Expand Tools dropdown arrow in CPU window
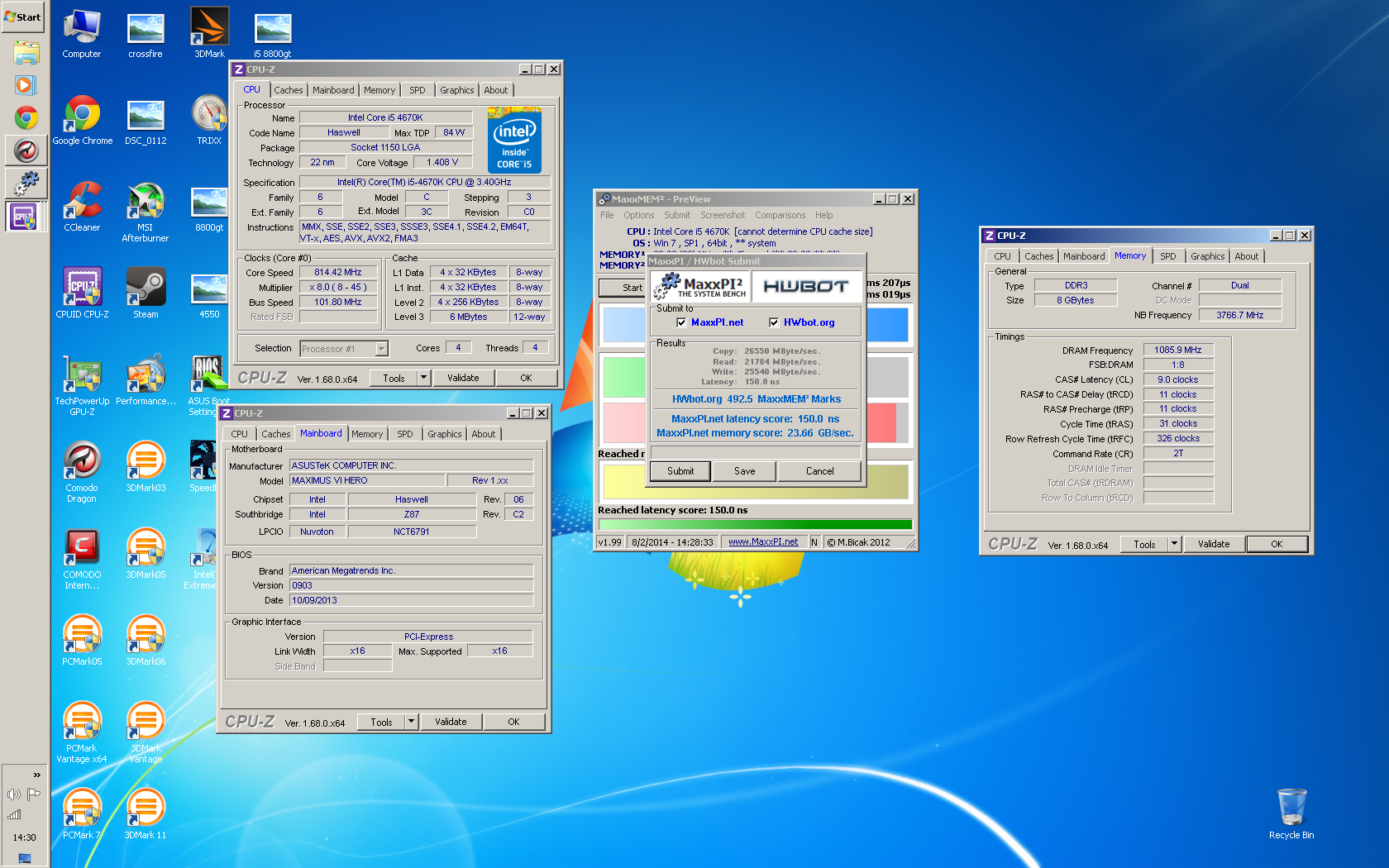The image size is (1389, 868). 423,378
